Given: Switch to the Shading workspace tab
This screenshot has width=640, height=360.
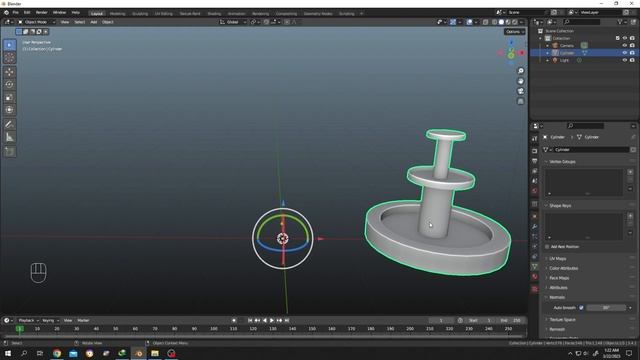Looking at the screenshot, I should click(214, 13).
